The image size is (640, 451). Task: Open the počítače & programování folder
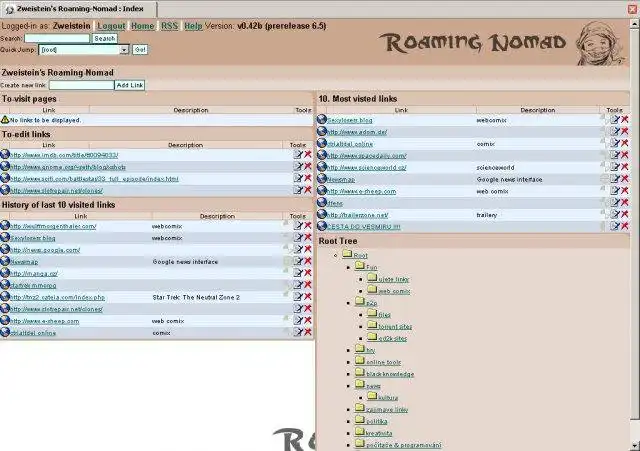pos(403,445)
